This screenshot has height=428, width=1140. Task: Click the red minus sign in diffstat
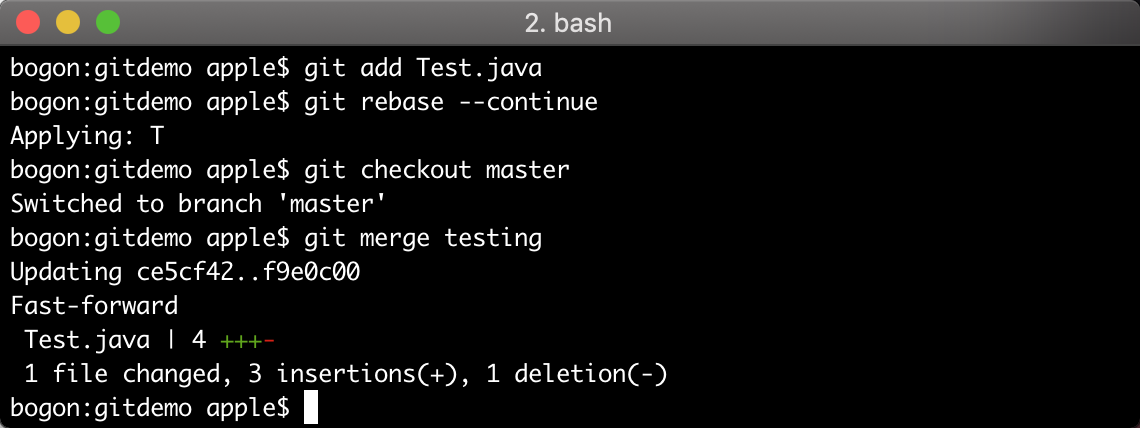[x=269, y=339]
